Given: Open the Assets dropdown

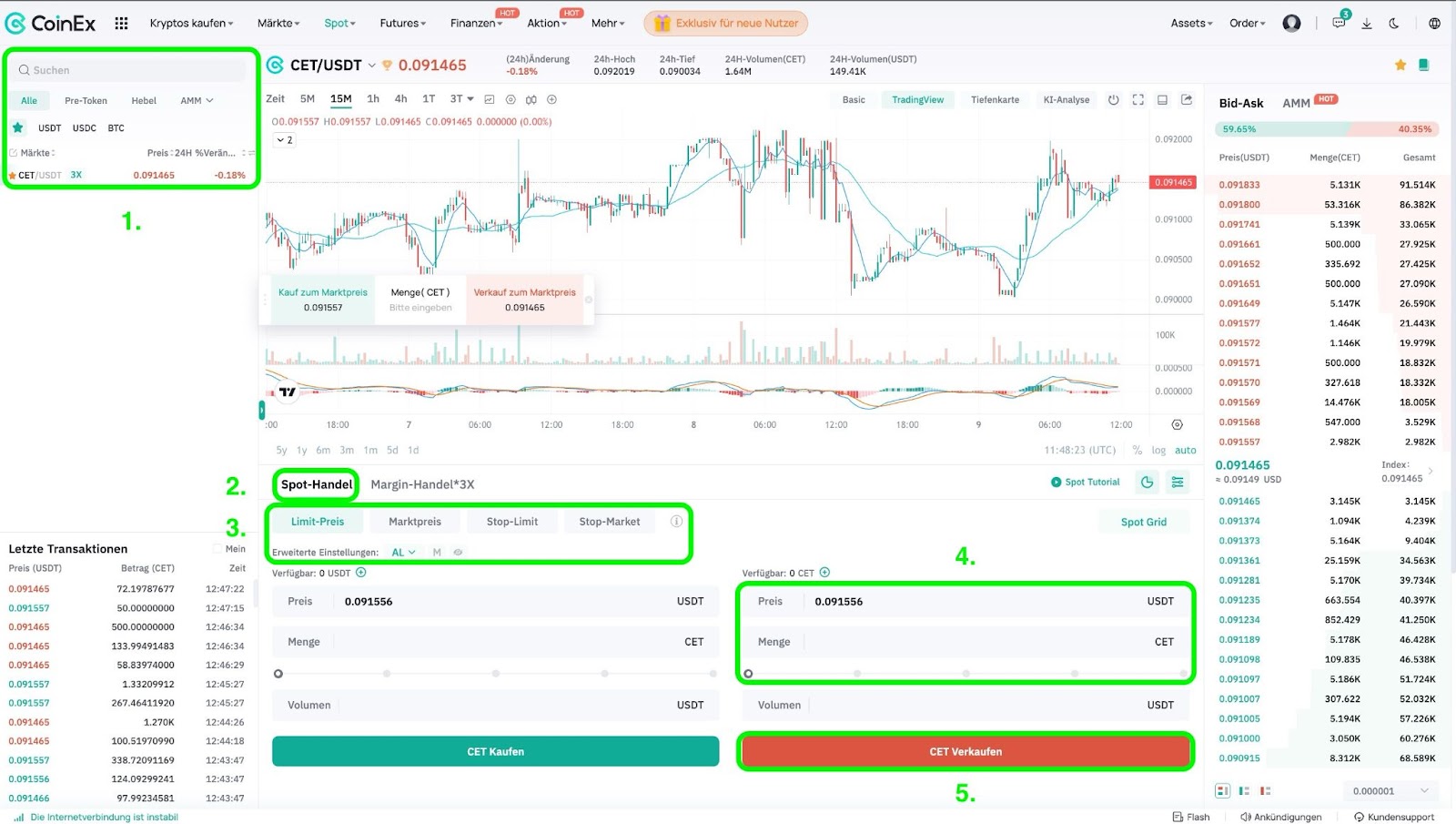Looking at the screenshot, I should 1191,23.
